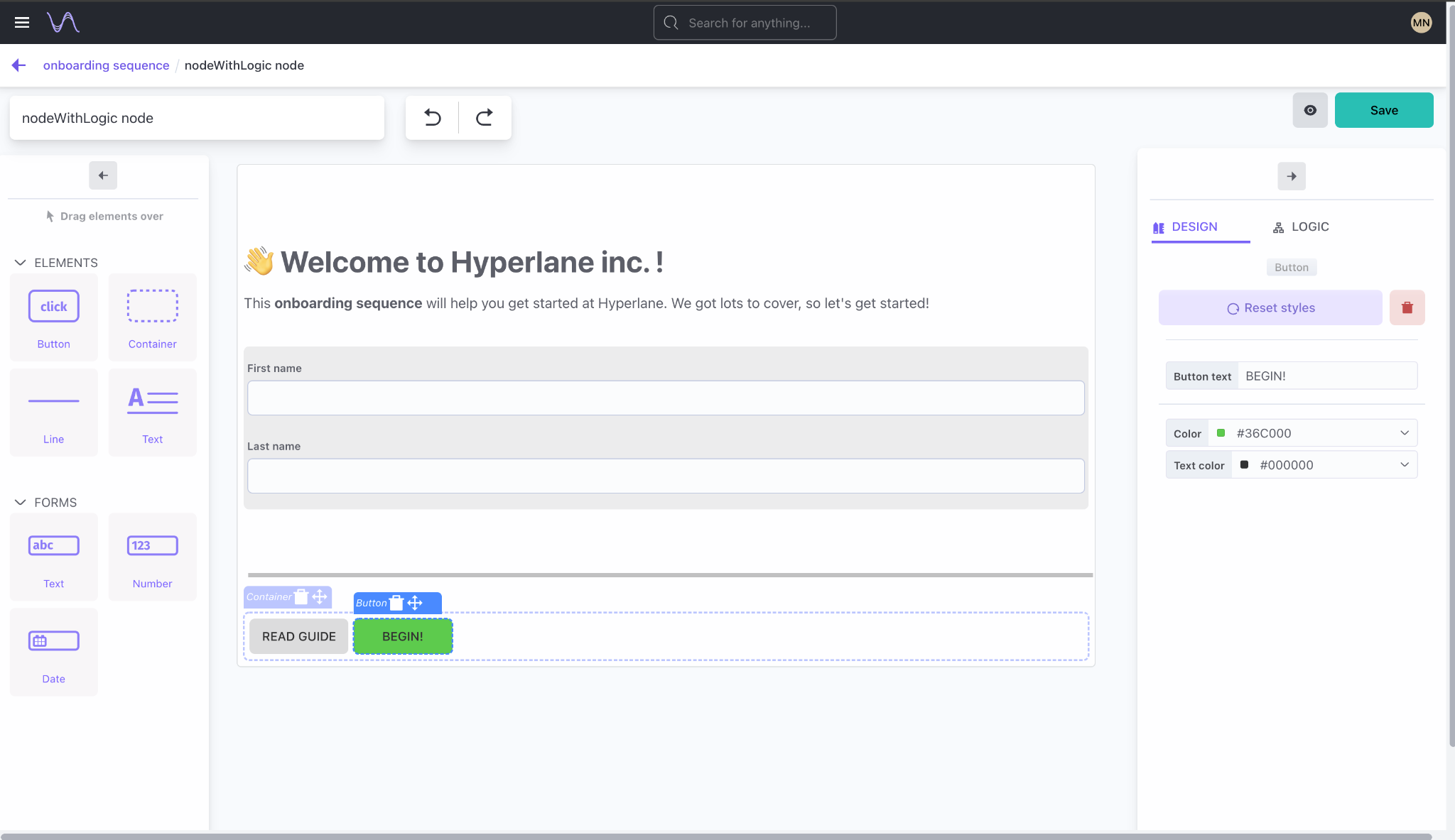Select the Container element
The image size is (1455, 840).
coord(152,317)
